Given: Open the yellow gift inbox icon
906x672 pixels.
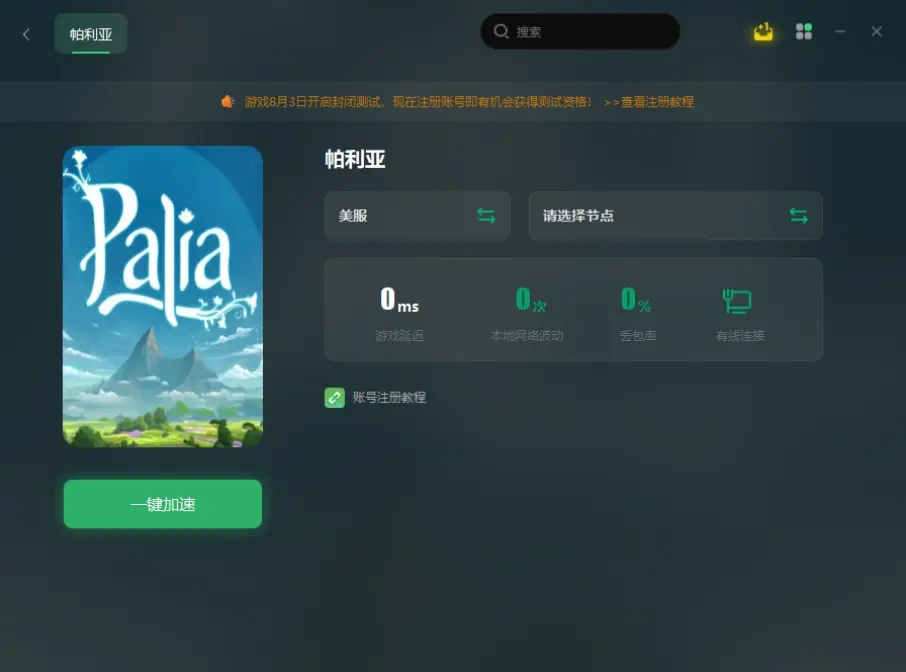Looking at the screenshot, I should click(x=763, y=32).
